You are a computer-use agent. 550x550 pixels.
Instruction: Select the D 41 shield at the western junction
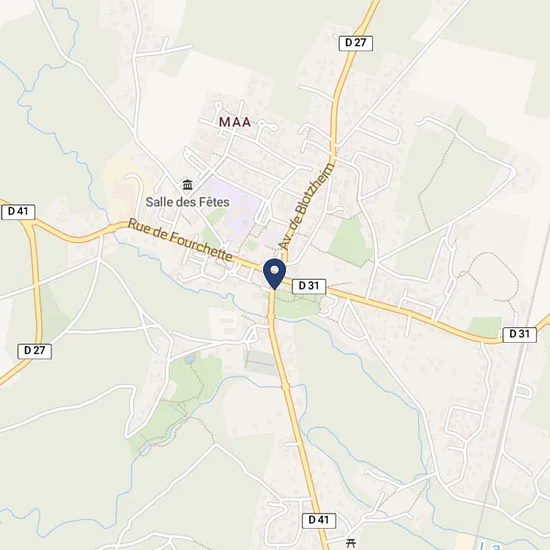pyautogui.click(x=18, y=212)
